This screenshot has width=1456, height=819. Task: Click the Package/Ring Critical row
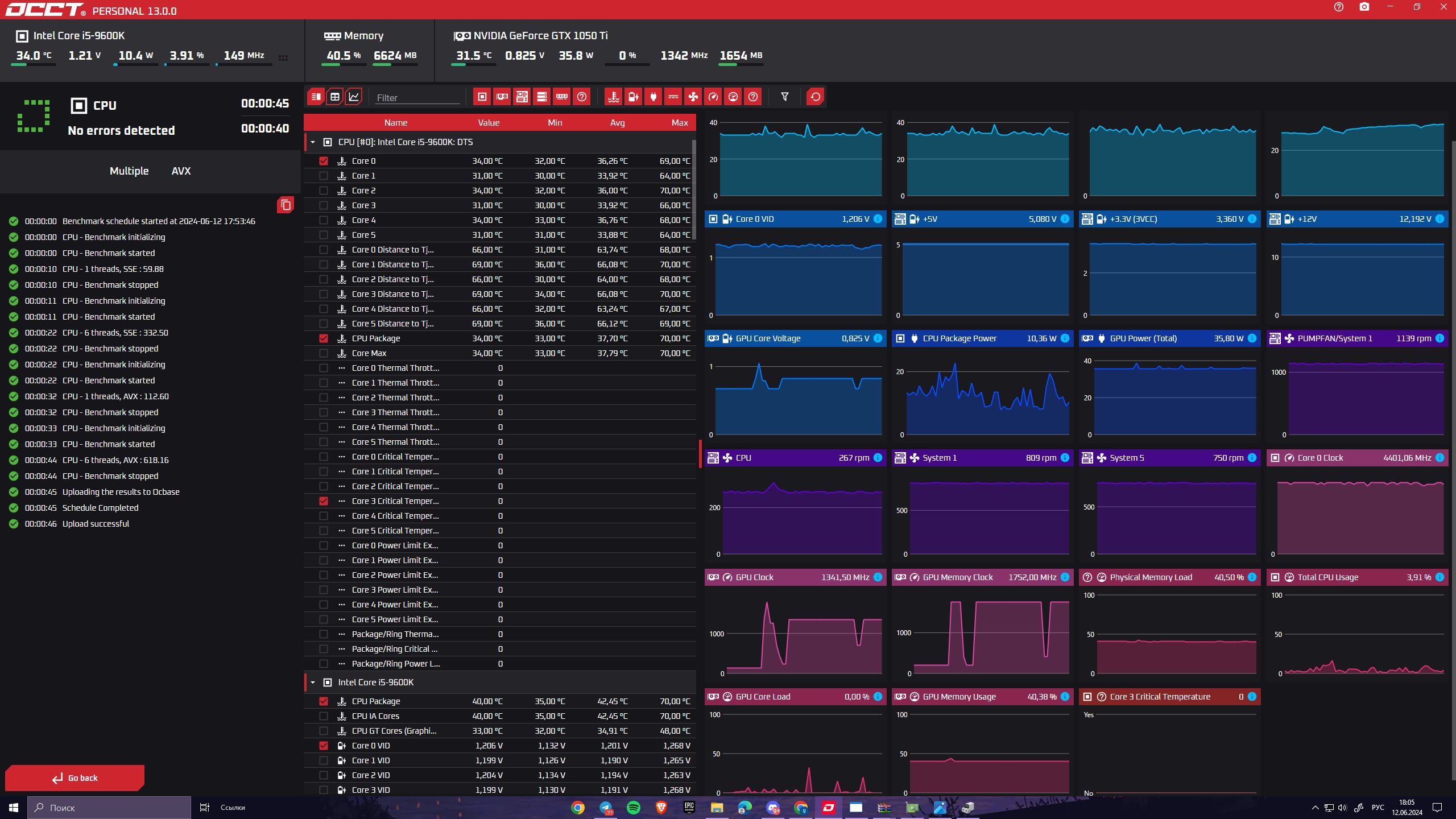[500, 649]
